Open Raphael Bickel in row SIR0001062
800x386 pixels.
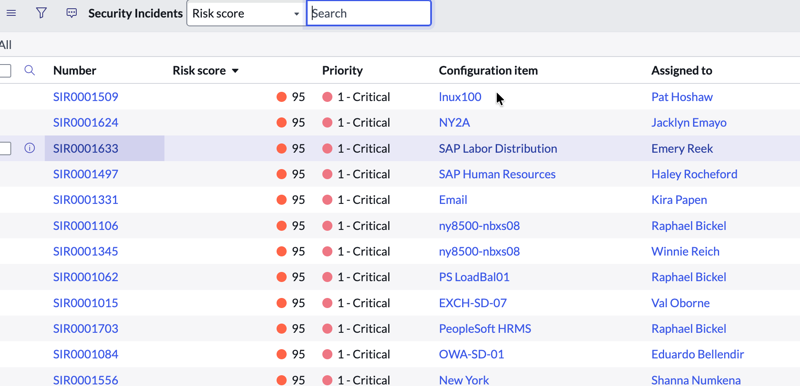tap(689, 277)
